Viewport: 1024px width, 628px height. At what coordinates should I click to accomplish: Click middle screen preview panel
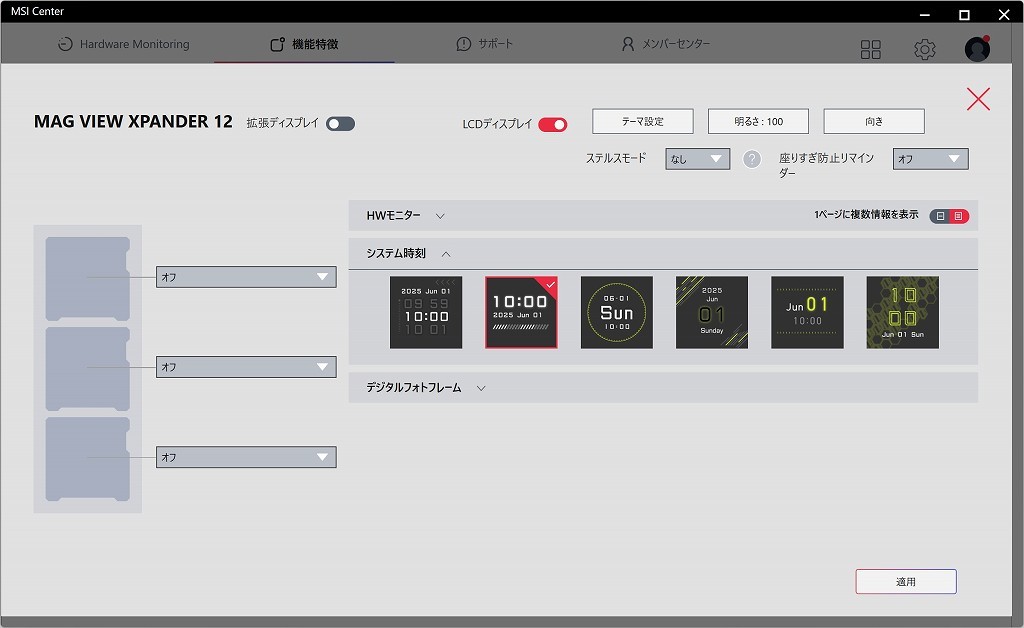(x=88, y=369)
